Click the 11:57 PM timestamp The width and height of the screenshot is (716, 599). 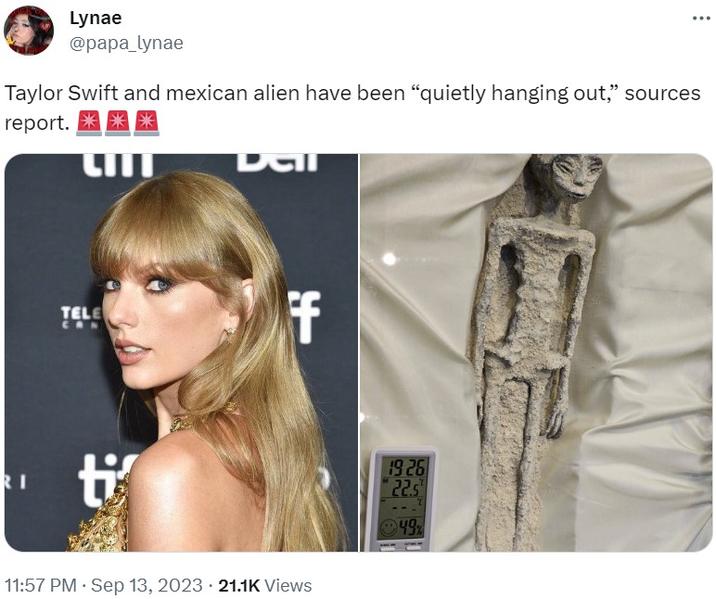tap(41, 585)
